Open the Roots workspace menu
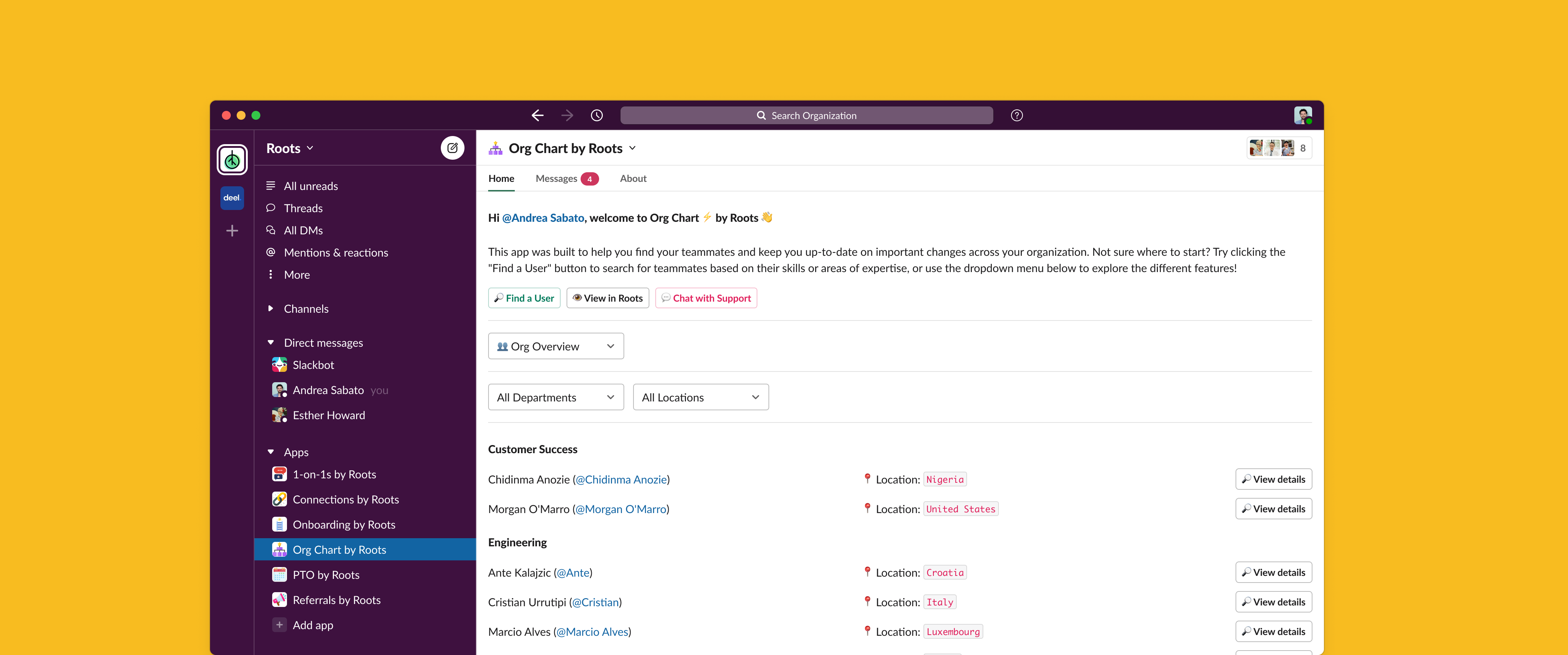1568x655 pixels. pos(290,148)
